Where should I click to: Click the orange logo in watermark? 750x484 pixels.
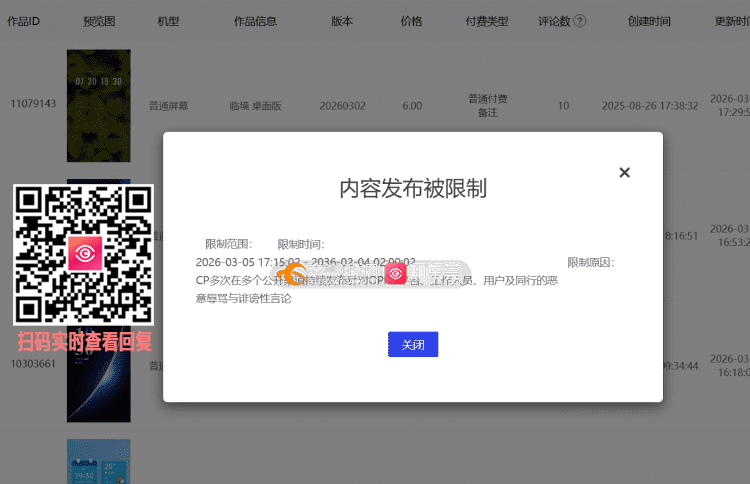[290, 273]
